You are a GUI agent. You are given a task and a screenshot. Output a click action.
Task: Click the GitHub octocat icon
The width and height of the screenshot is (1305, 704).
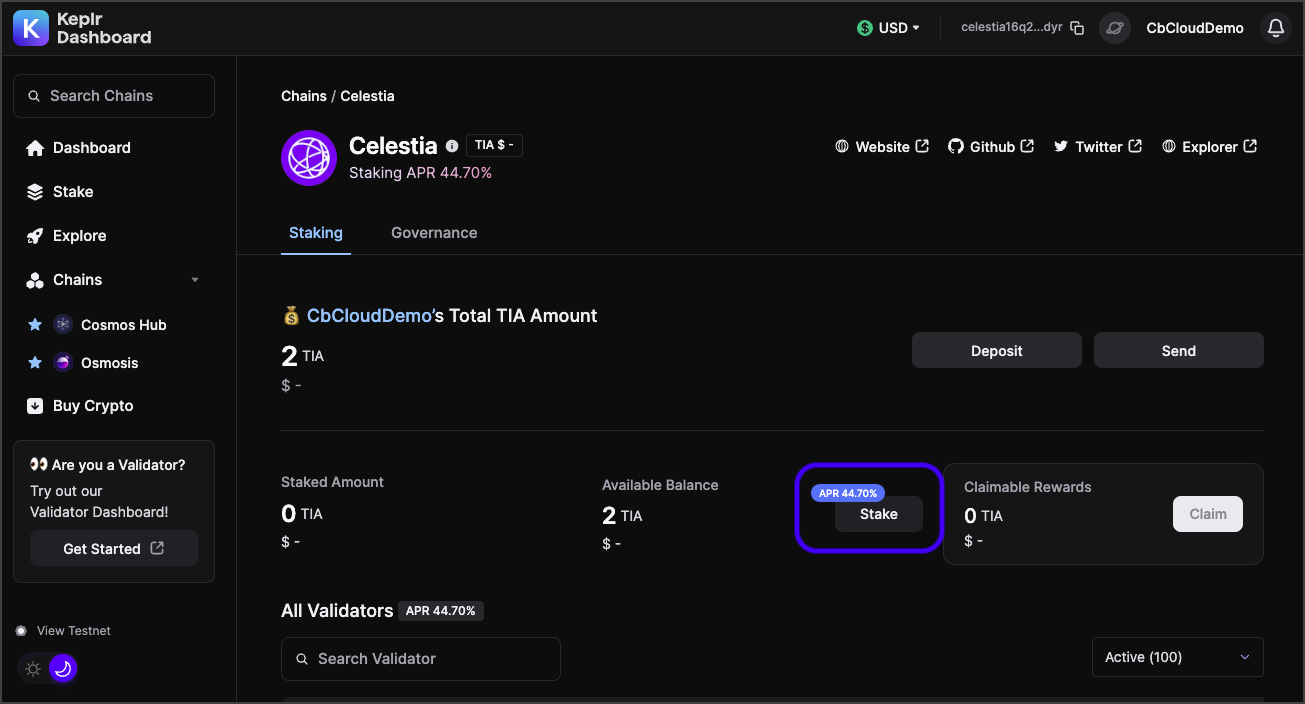(955, 147)
